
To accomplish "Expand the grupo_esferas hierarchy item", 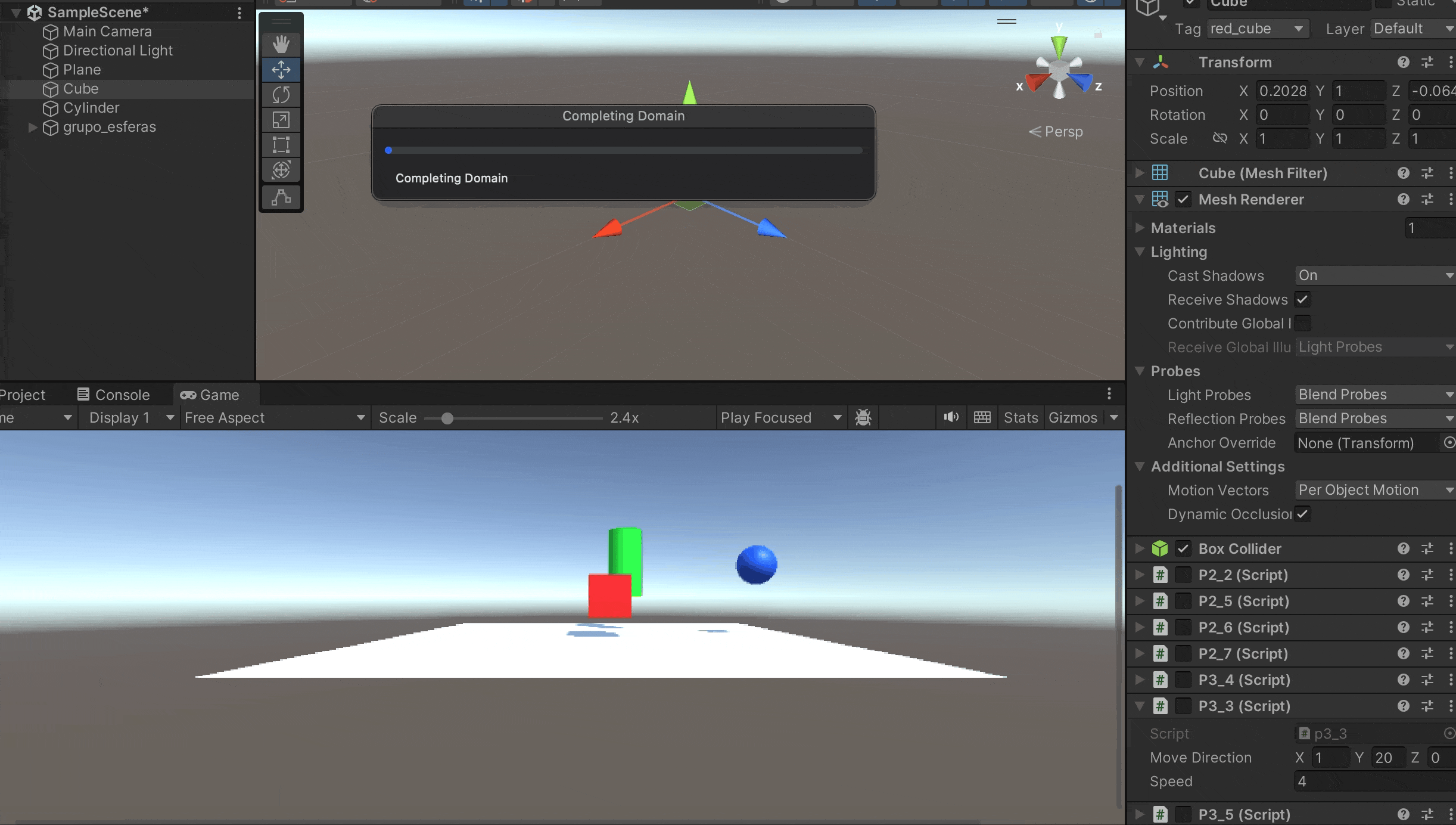I will 33,127.
